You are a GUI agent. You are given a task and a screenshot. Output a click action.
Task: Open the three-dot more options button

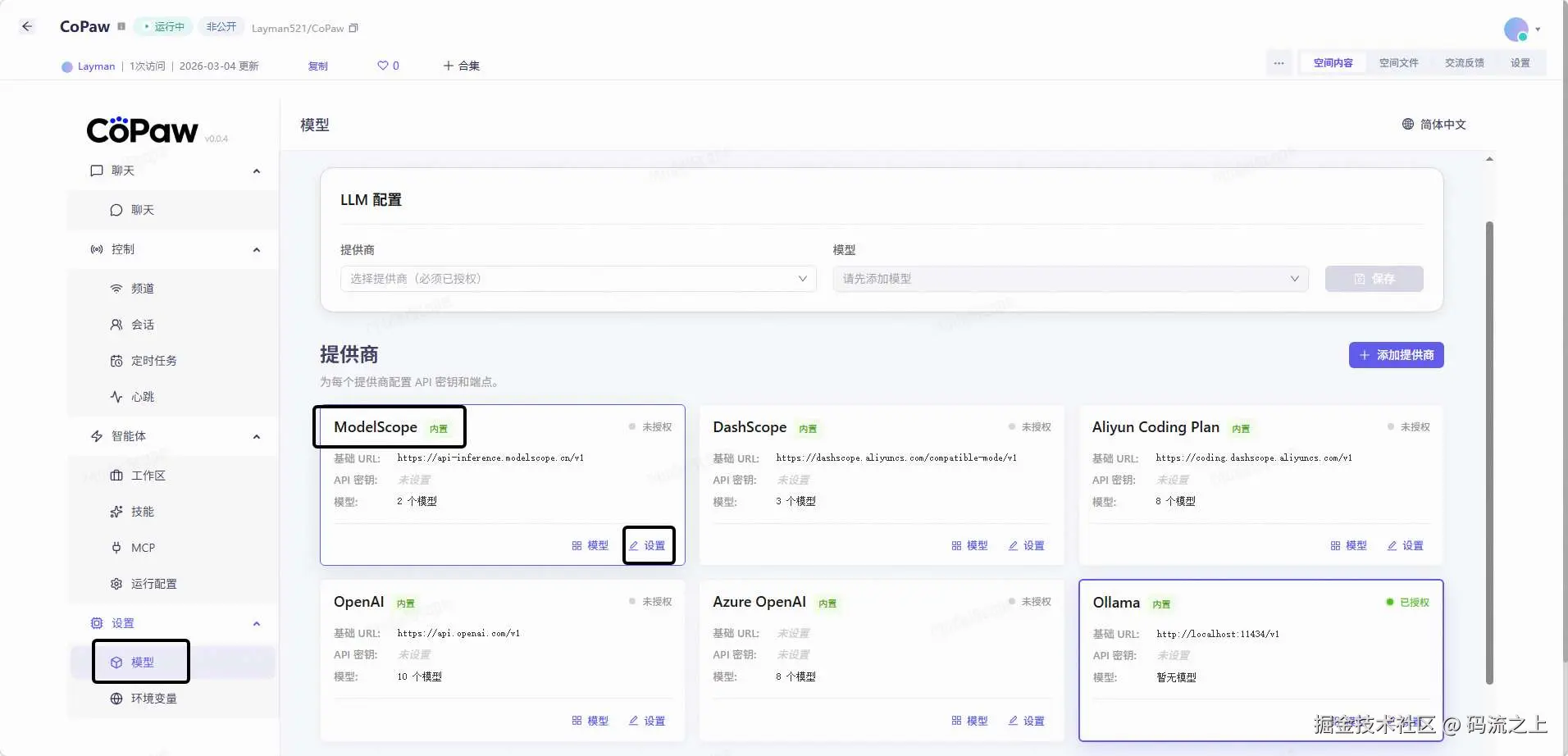(1279, 63)
